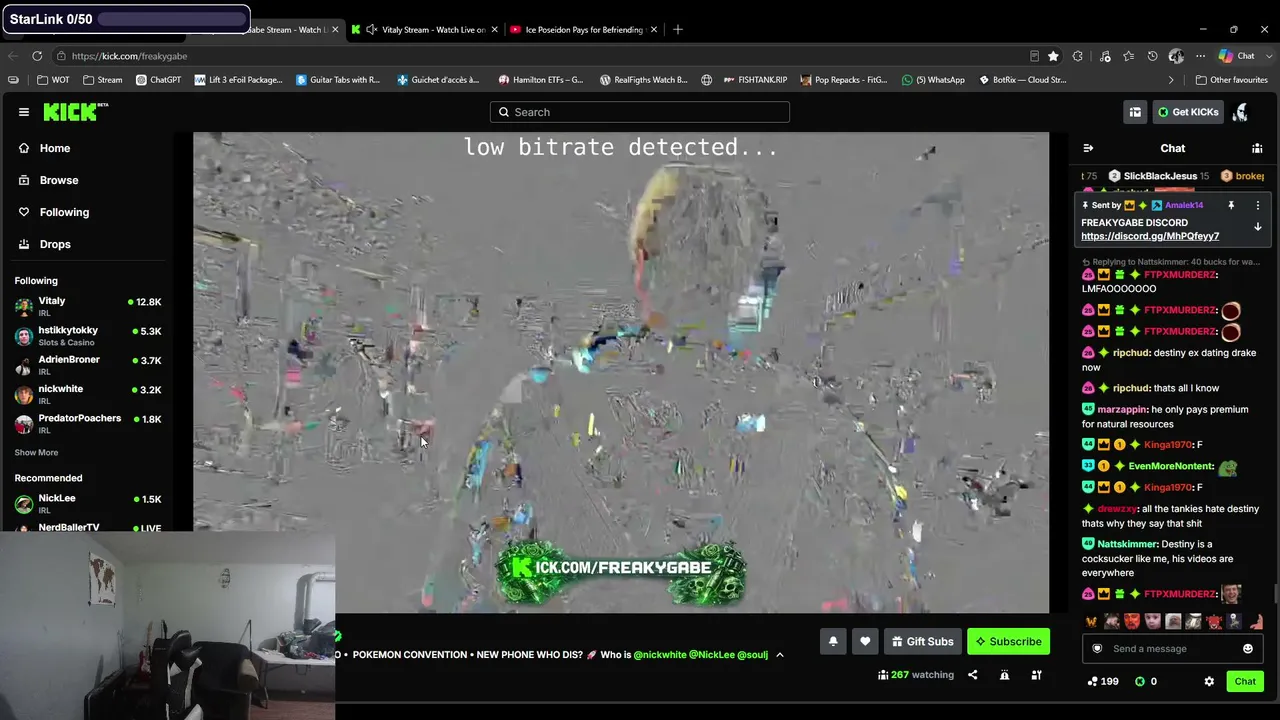Image resolution: width=1280 pixels, height=720 pixels.
Task: Expand the pinned message down arrow
Action: pyautogui.click(x=1258, y=227)
